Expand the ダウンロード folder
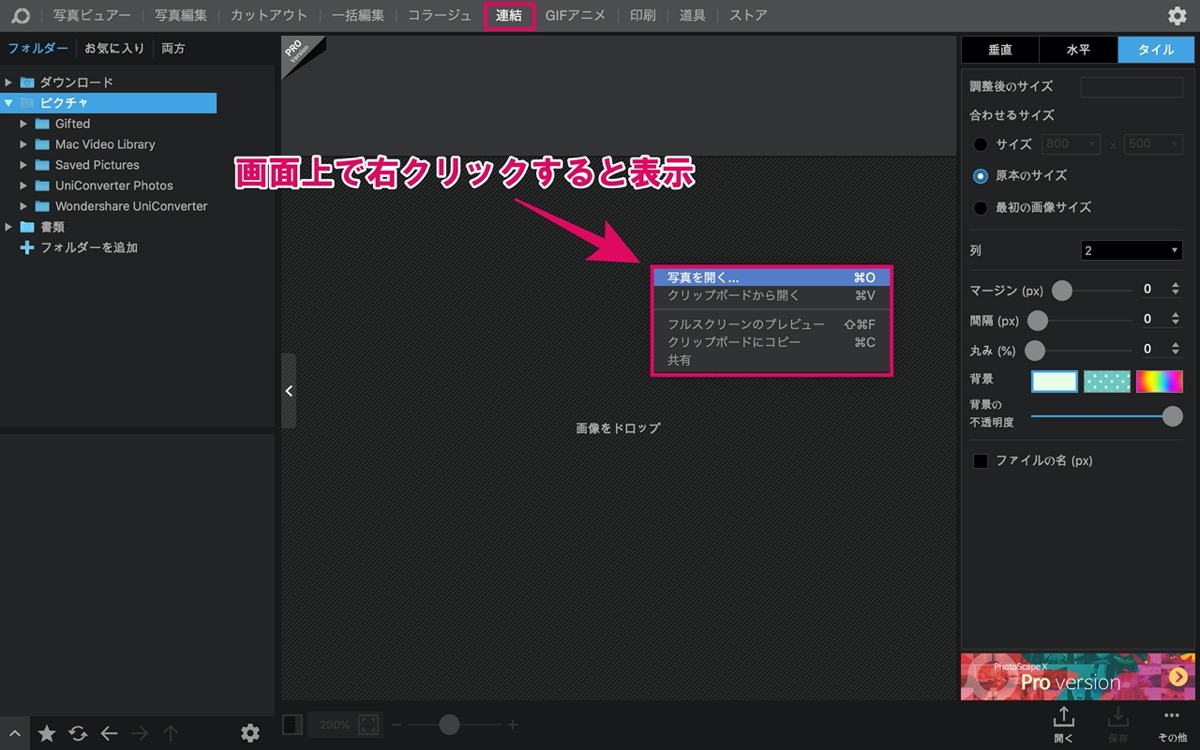Viewport: 1200px width, 750px height. 8,82
